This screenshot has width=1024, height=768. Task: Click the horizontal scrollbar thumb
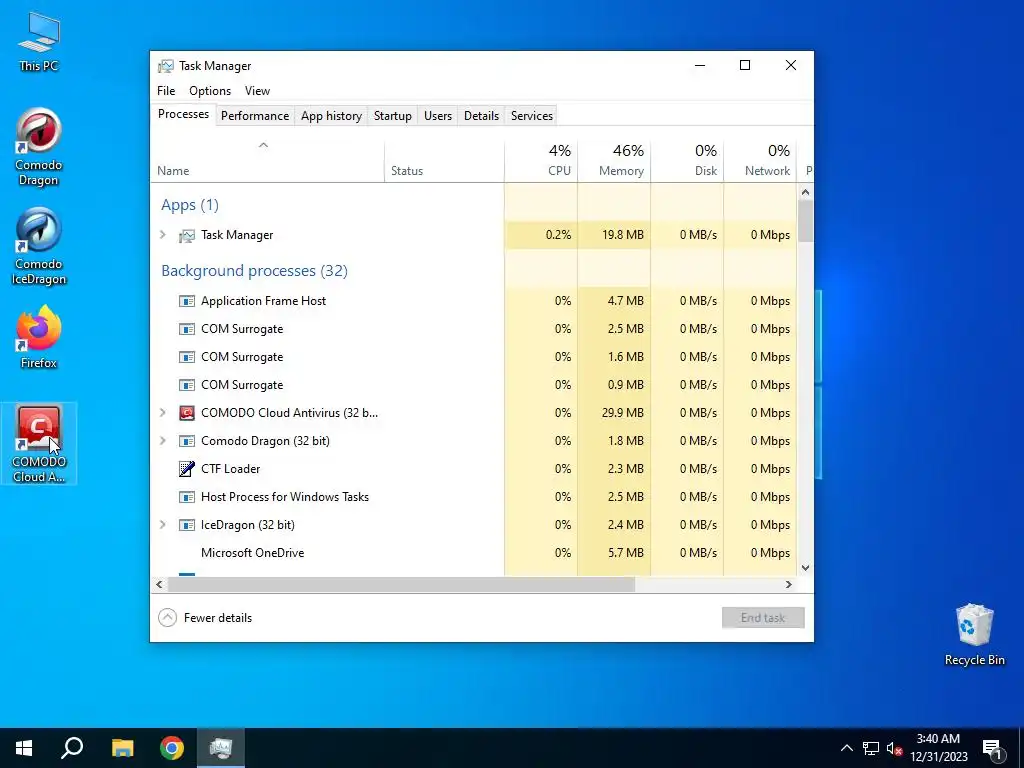[401, 584]
